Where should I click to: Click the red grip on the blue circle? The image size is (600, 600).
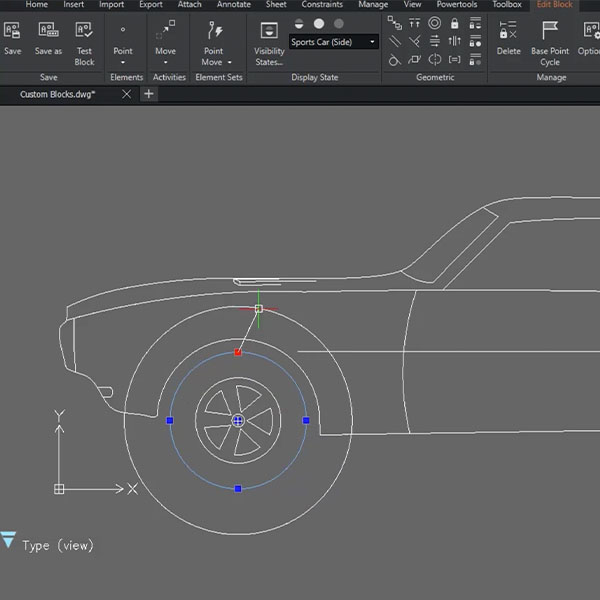(x=238, y=352)
